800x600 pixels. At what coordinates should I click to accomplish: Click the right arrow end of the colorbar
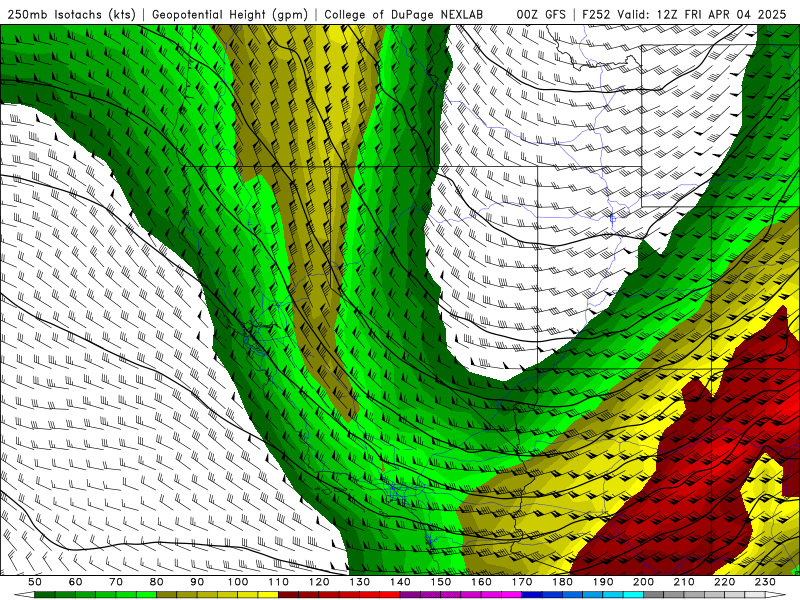(776, 595)
